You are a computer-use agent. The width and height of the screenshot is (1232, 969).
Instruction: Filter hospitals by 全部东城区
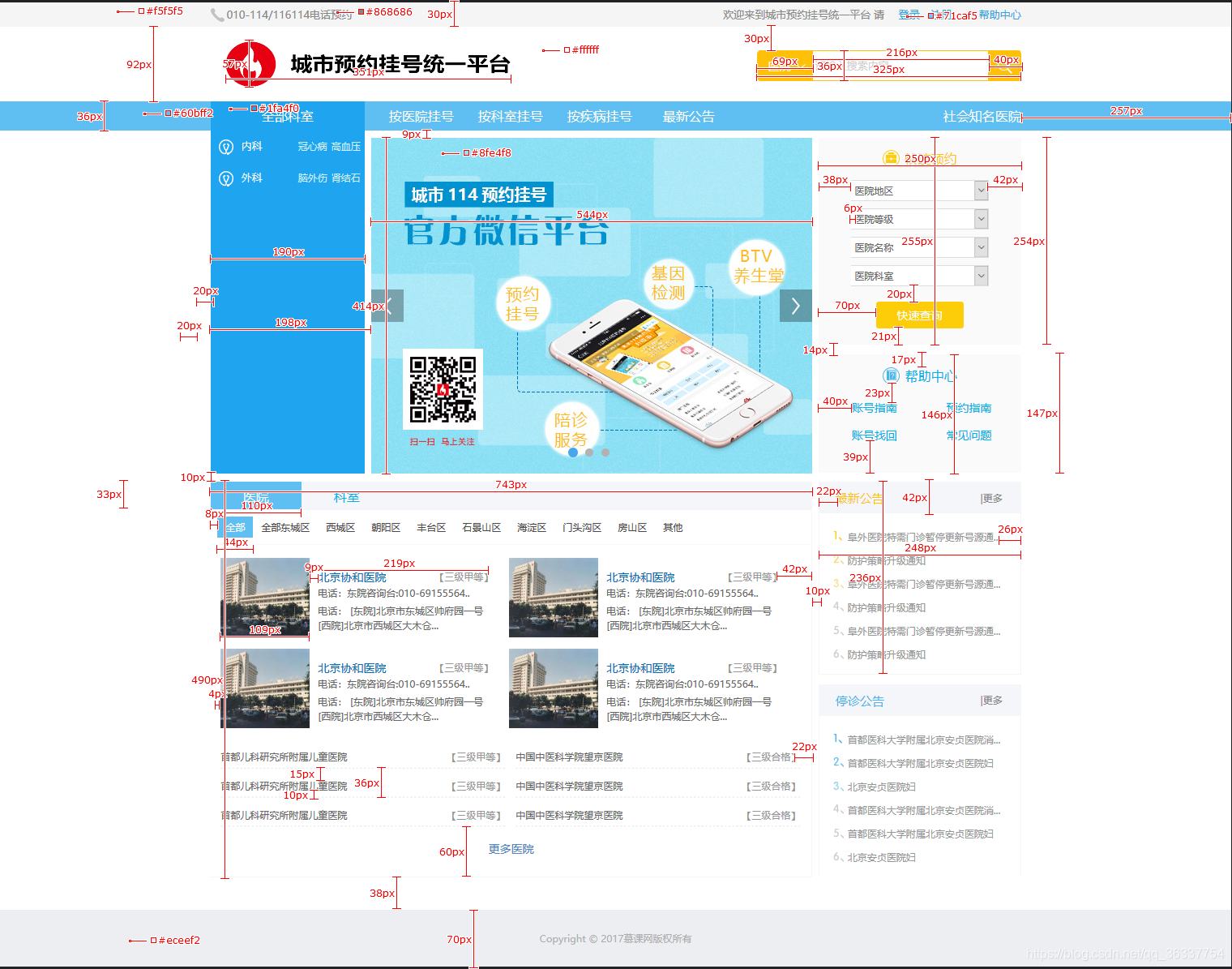pos(285,527)
